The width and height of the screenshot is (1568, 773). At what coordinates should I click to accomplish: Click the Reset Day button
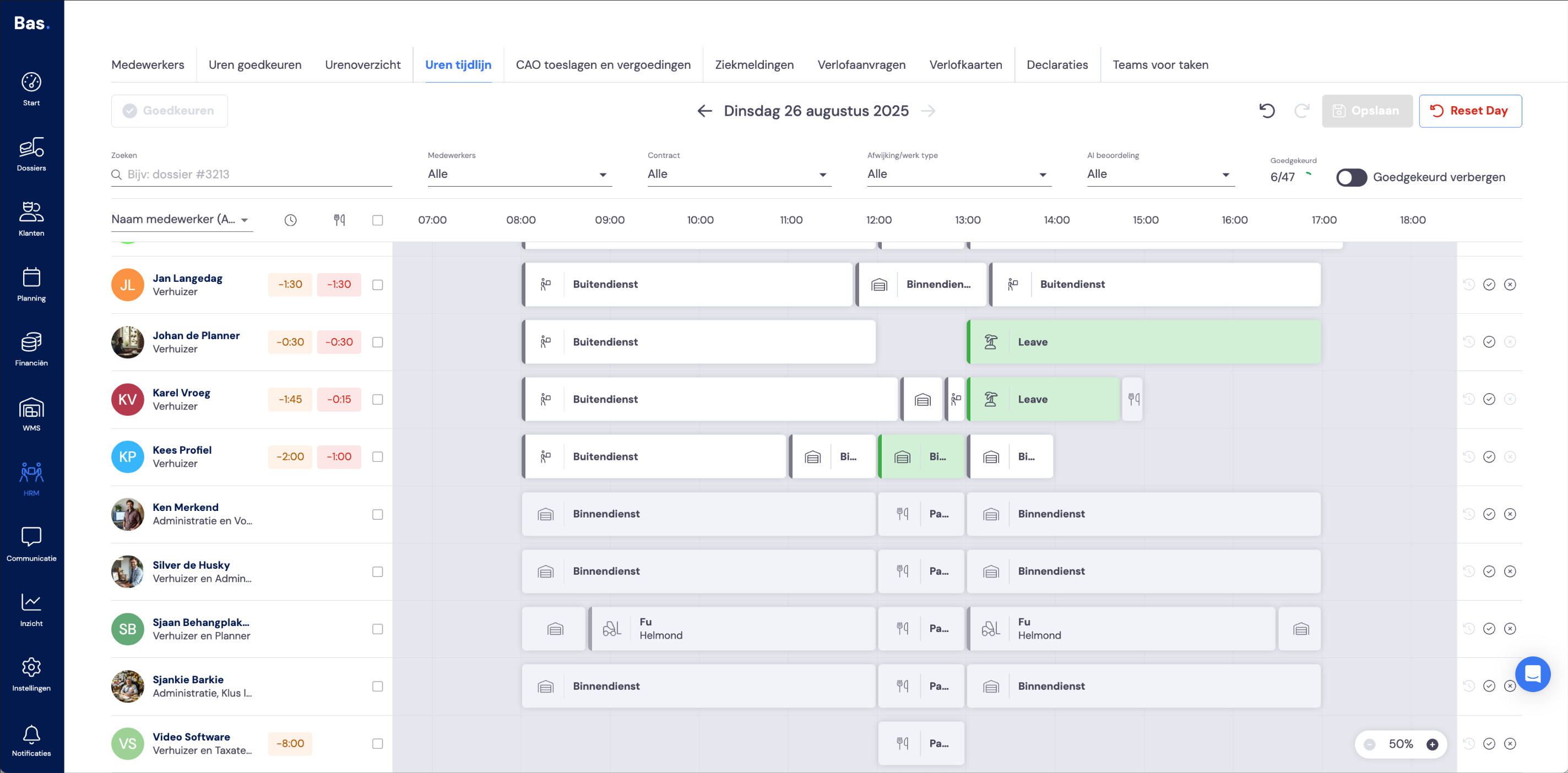[x=1470, y=111]
